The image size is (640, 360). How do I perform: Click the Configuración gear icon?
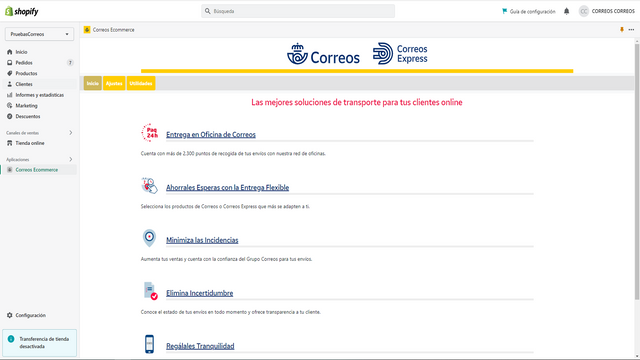10,316
